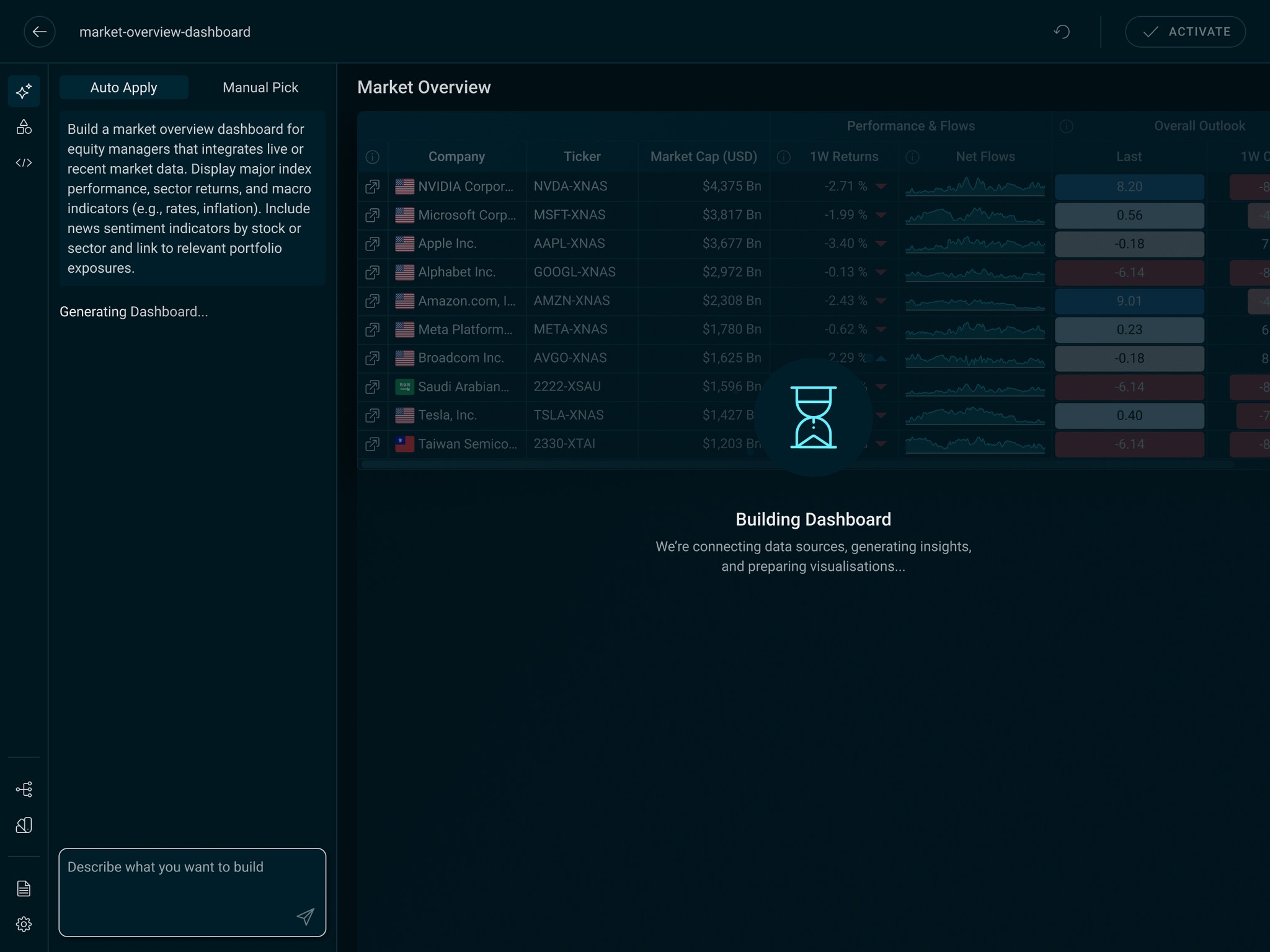Click info icon beside 1W Returns
The height and width of the screenshot is (952, 1270).
pyautogui.click(x=783, y=157)
